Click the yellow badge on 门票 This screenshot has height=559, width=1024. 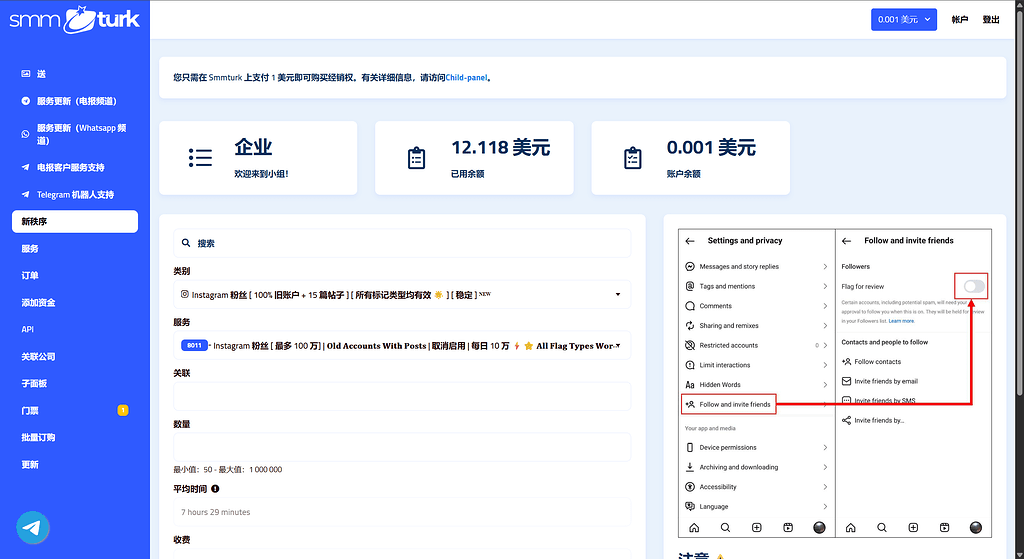pos(123,410)
